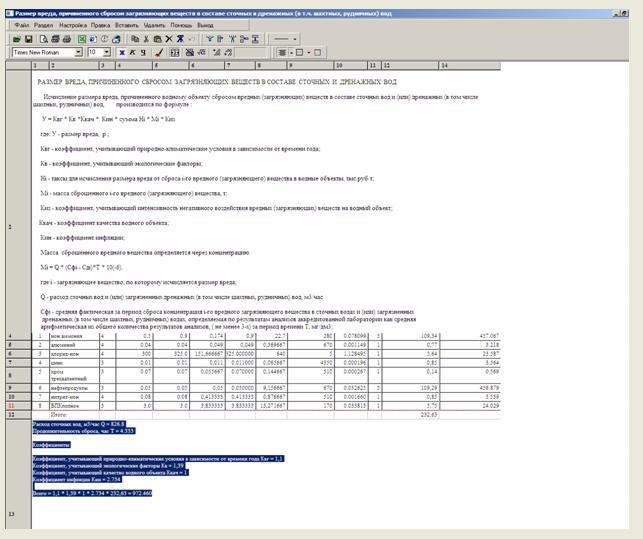Toggle underline Ч formatting
Viewport: 643px width, 539px height.
pos(144,51)
